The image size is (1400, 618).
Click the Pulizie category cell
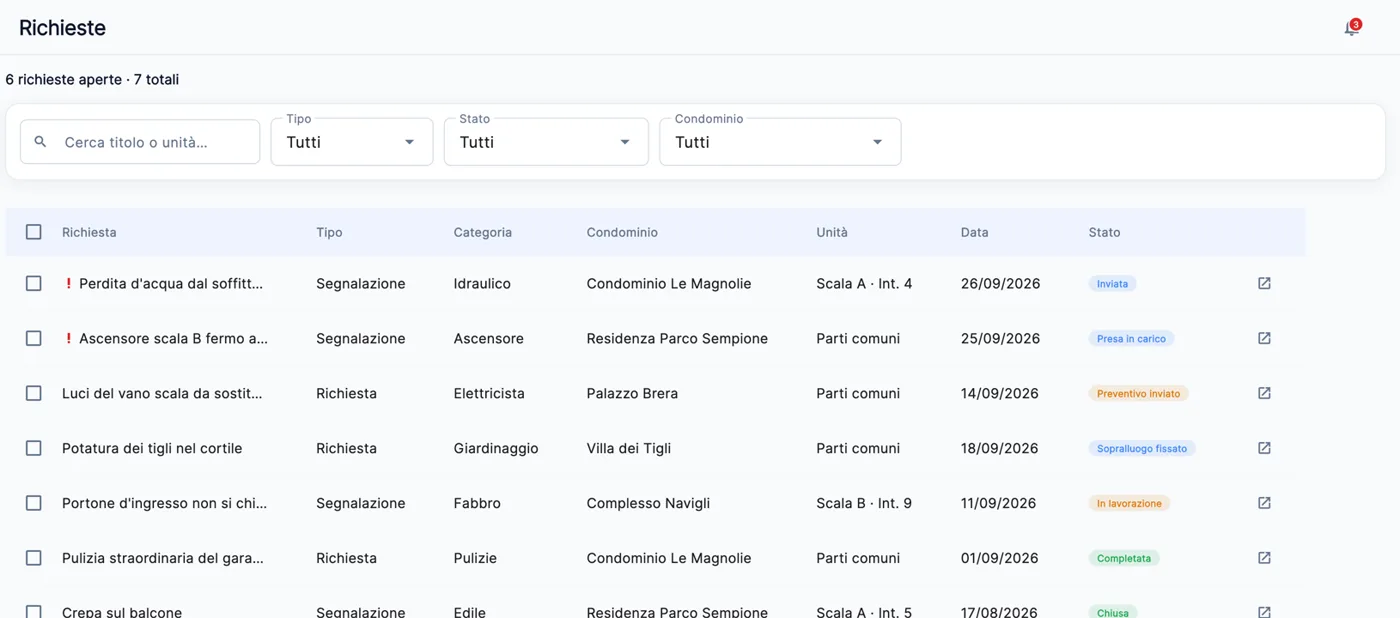[475, 558]
